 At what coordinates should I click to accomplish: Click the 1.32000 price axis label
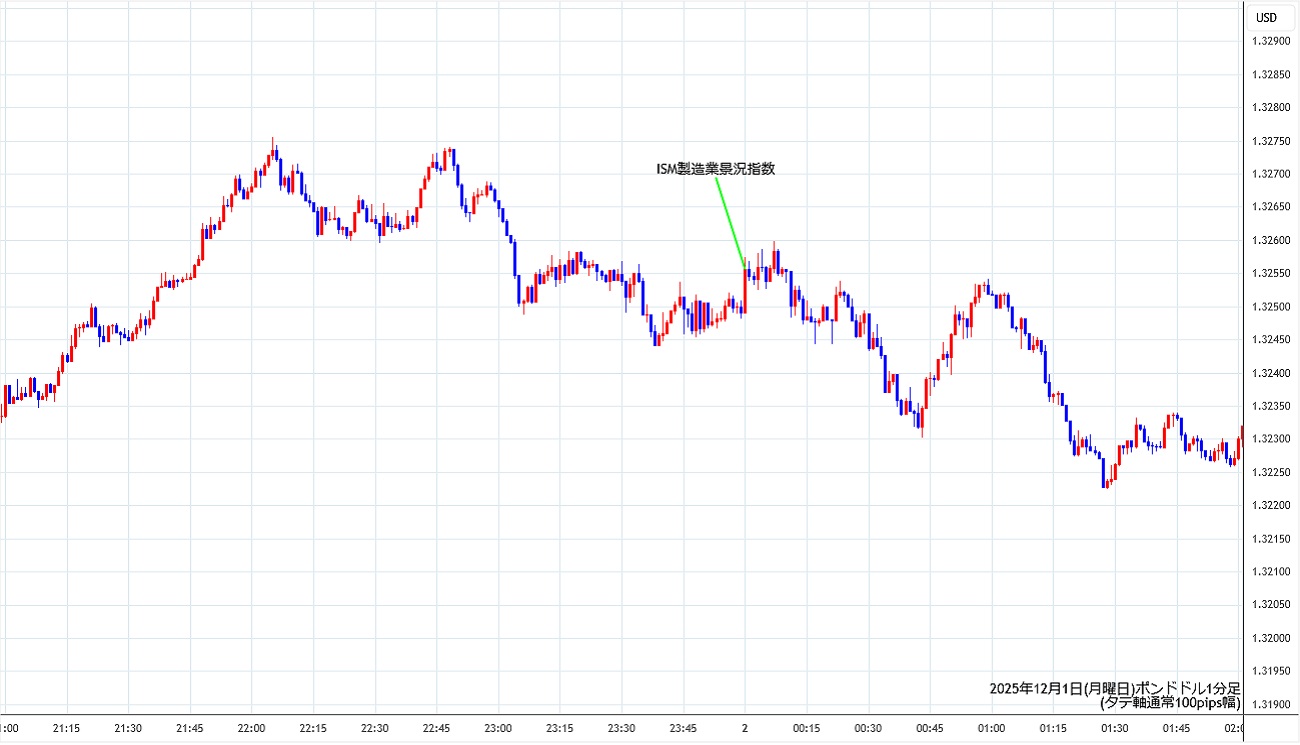tap(1269, 638)
